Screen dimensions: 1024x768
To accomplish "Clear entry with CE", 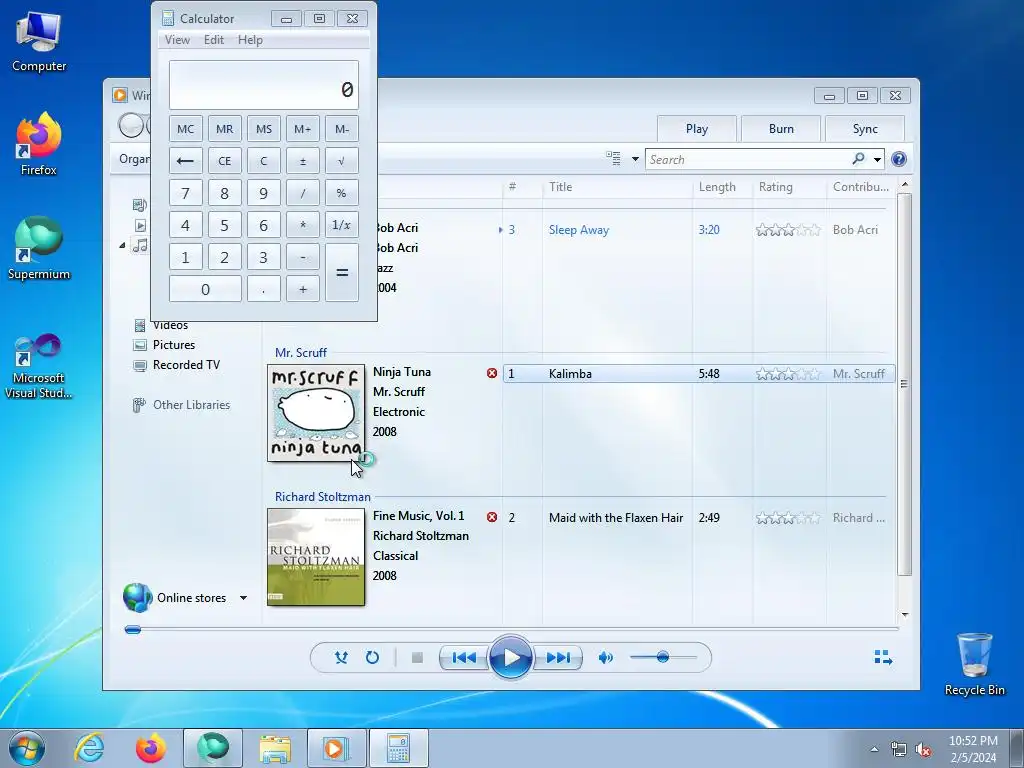I will 225,161.
